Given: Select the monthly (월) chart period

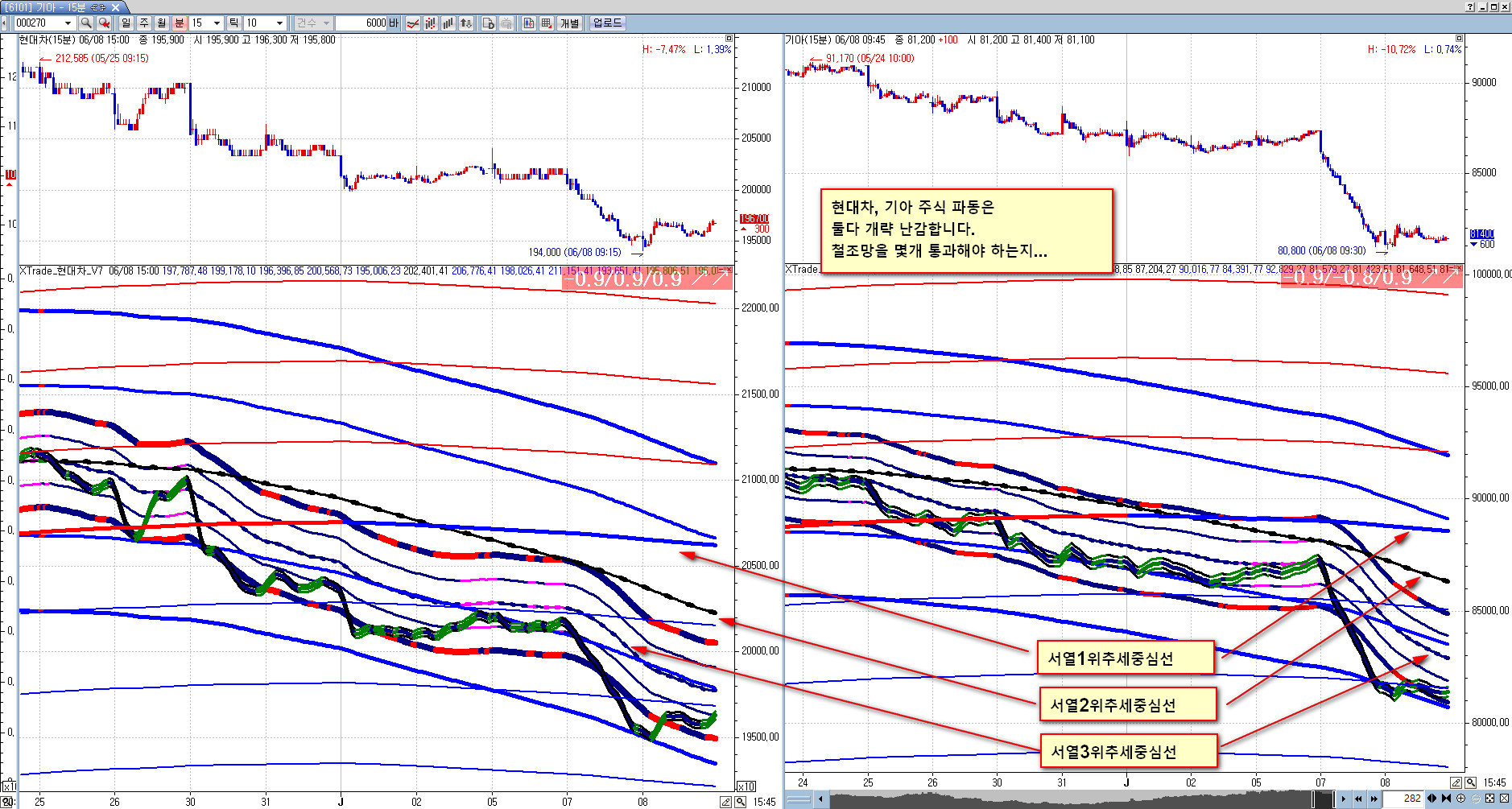Looking at the screenshot, I should click(x=162, y=23).
